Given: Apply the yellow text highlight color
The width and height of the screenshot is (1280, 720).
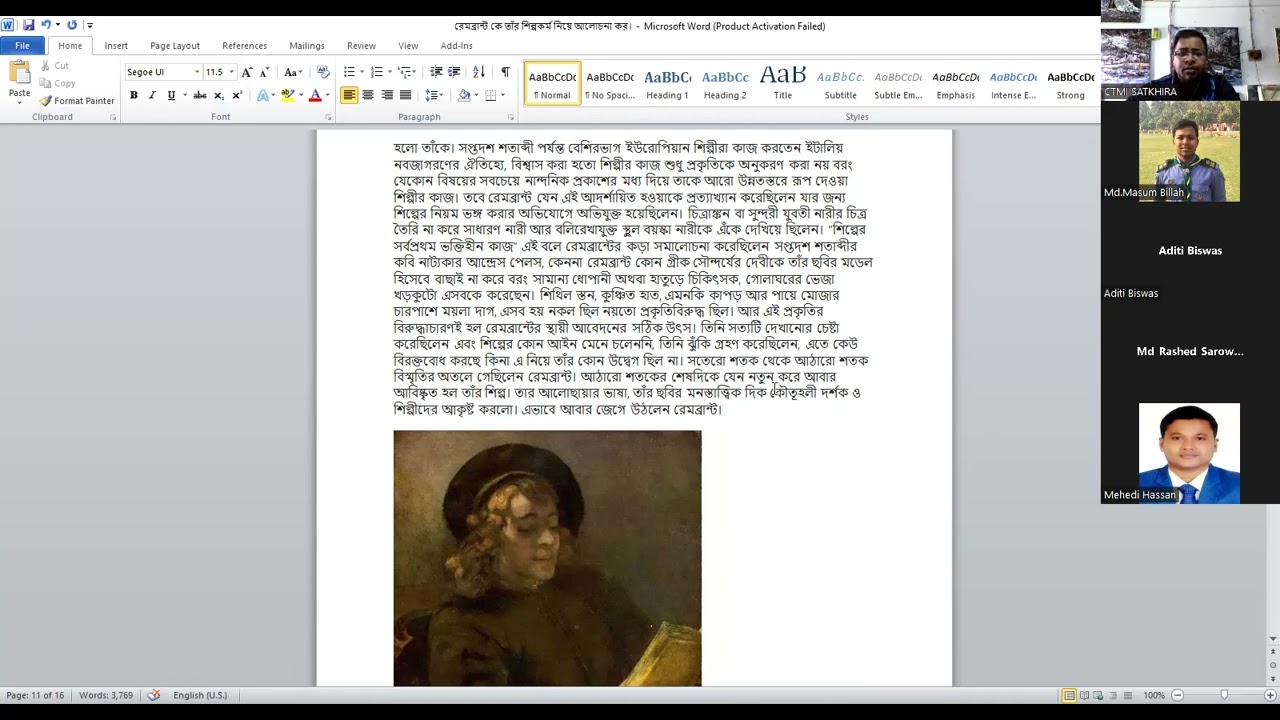Looking at the screenshot, I should (287, 95).
